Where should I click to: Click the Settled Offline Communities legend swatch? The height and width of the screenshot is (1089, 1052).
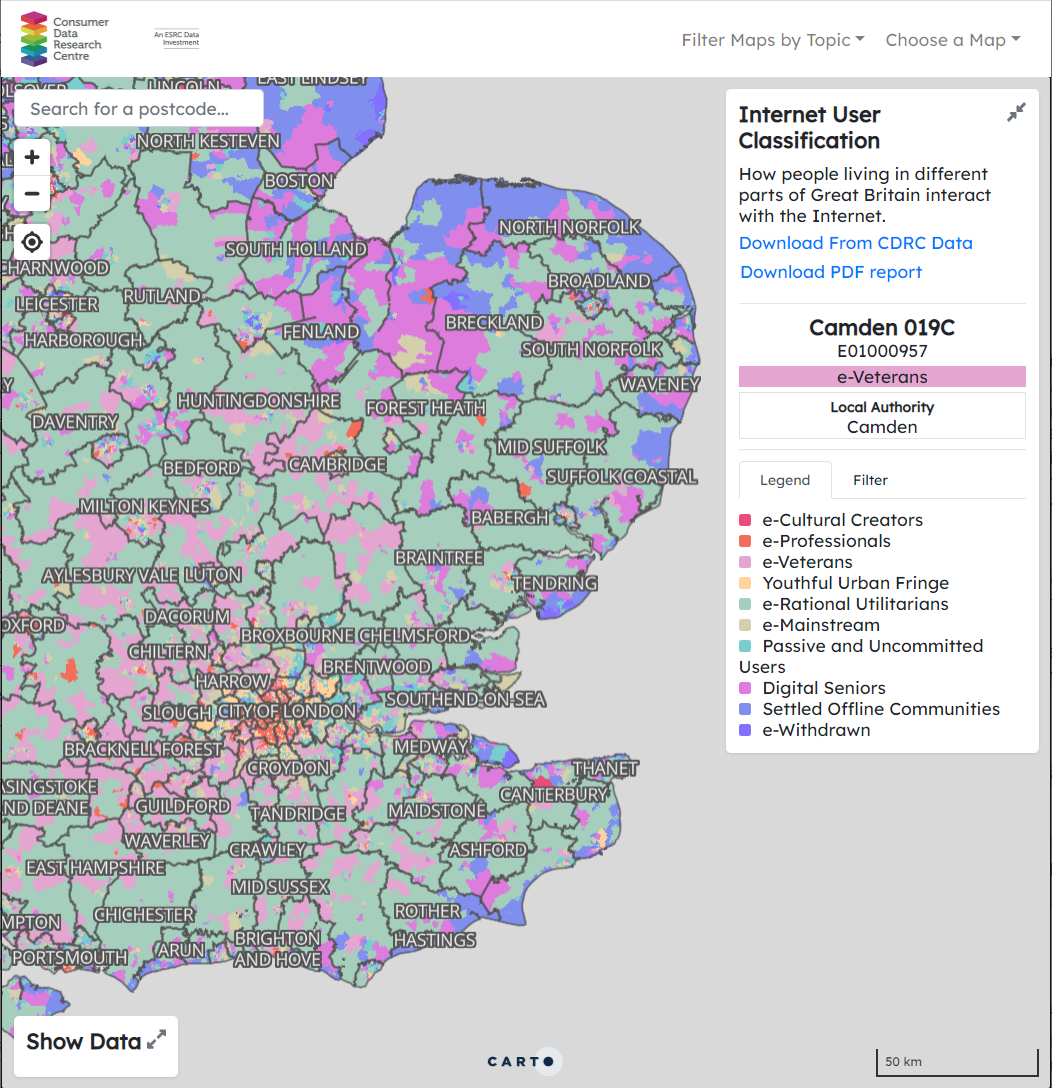click(x=746, y=709)
